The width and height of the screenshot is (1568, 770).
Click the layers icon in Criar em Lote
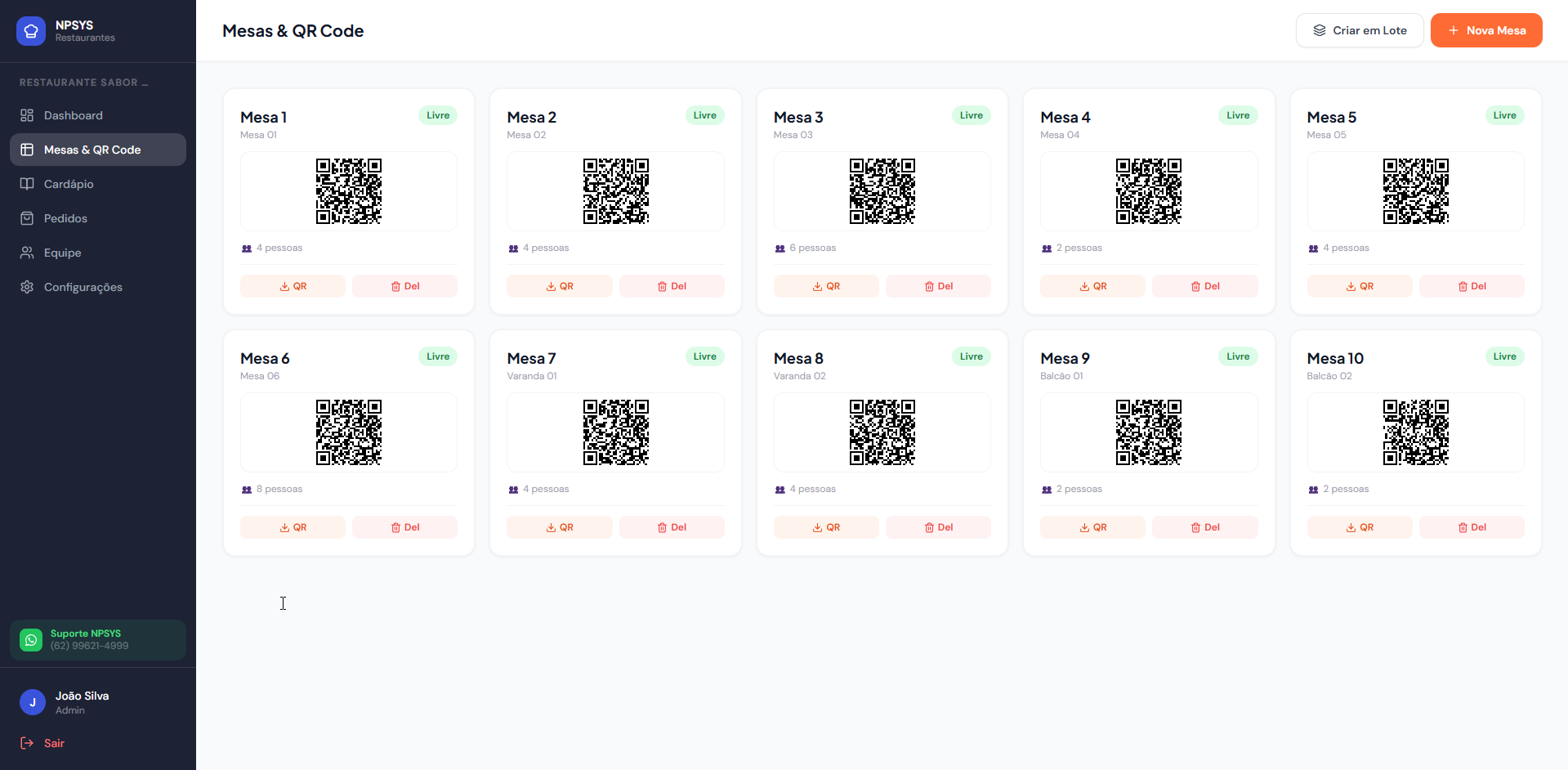[x=1320, y=30]
